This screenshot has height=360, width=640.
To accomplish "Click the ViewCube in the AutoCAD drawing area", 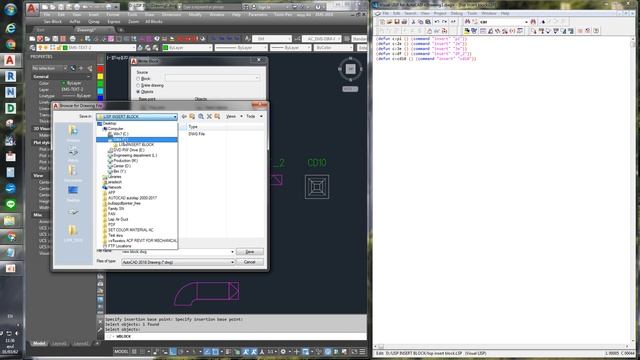I will point(350,69).
